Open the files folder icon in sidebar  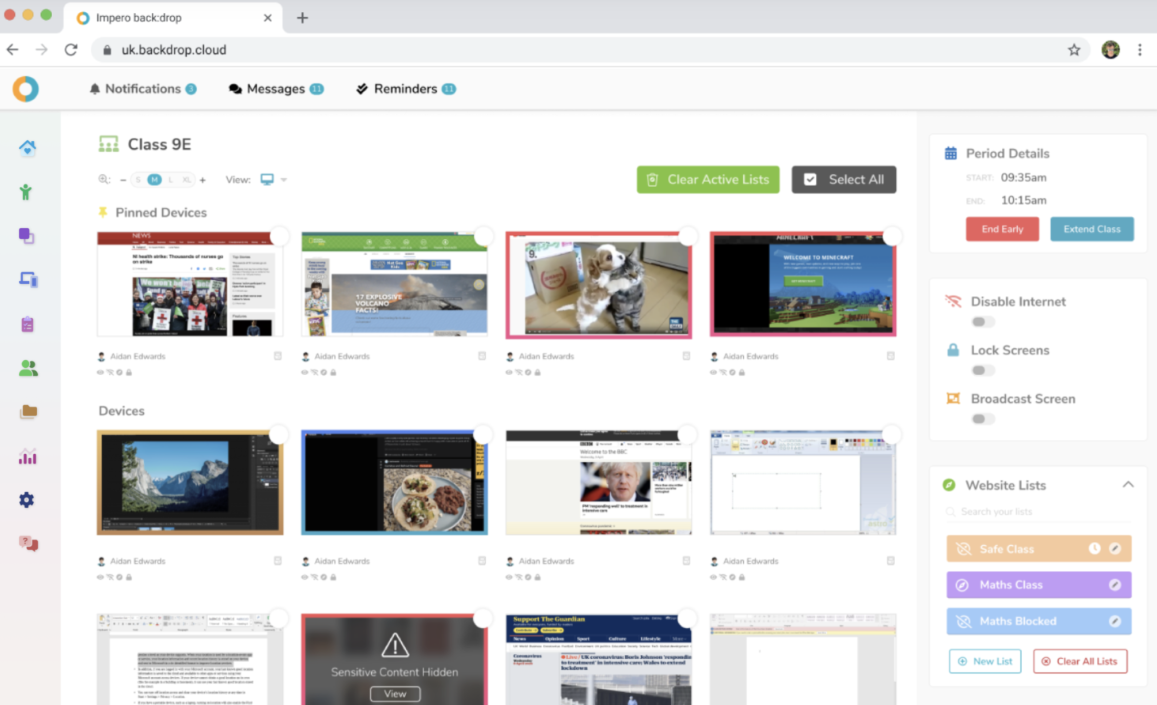tap(27, 411)
